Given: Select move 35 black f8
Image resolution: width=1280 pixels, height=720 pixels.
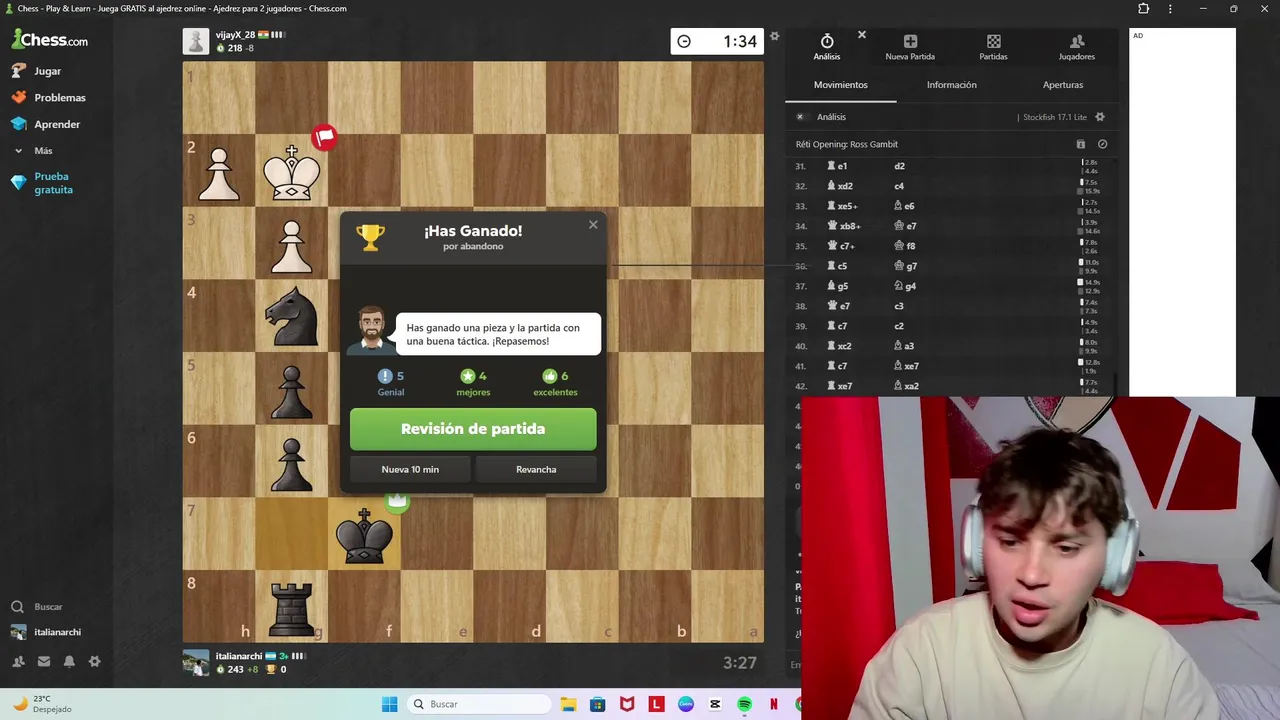Looking at the screenshot, I should 904,246.
